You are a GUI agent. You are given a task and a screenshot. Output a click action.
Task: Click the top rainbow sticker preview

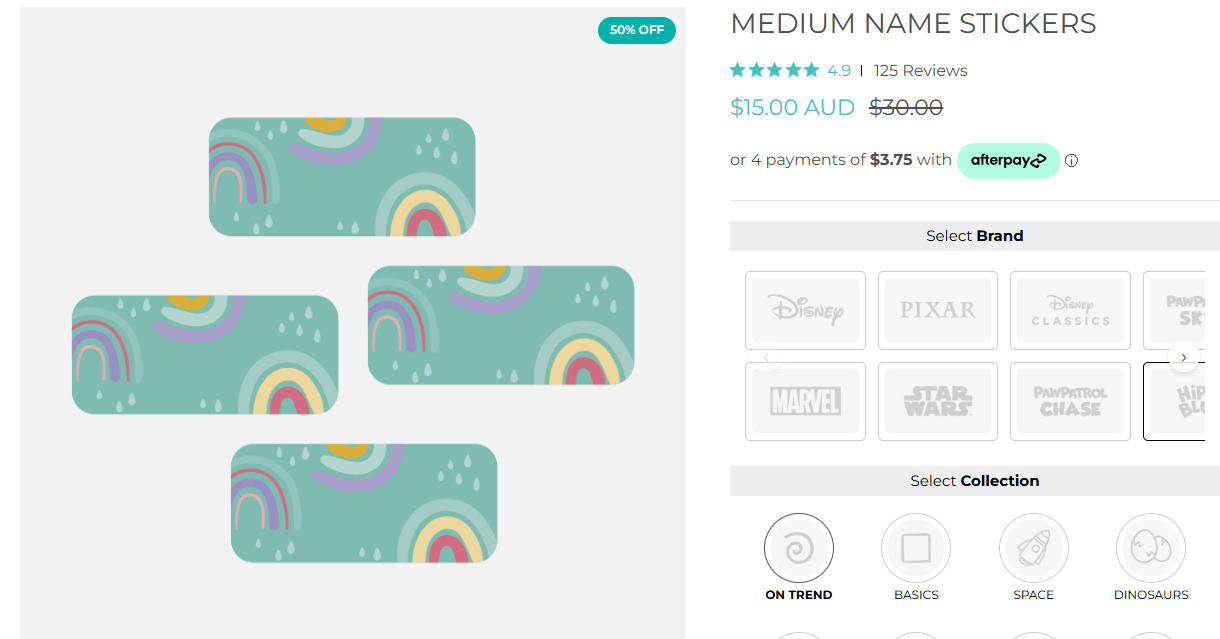(x=341, y=177)
